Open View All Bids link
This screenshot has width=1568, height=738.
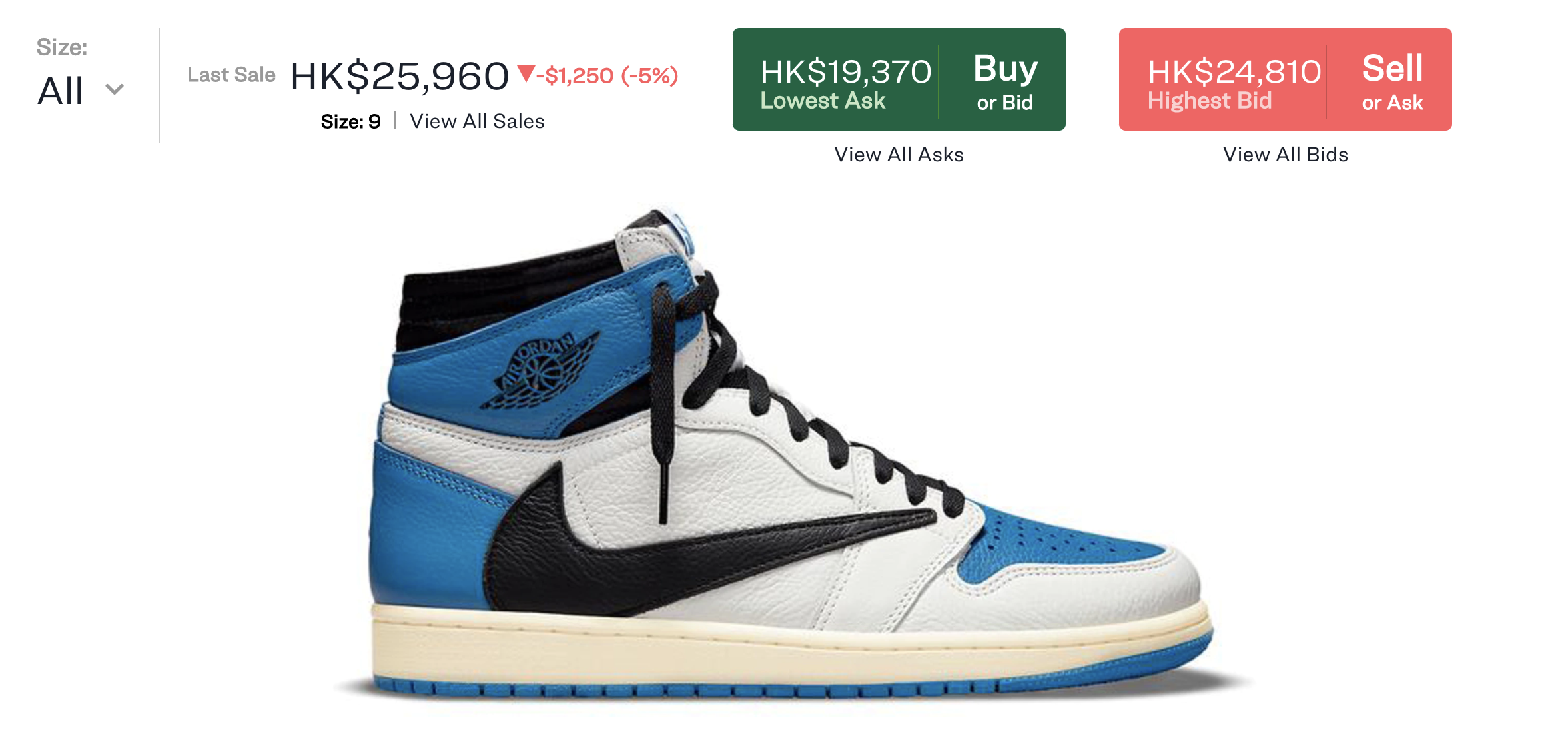(1286, 155)
